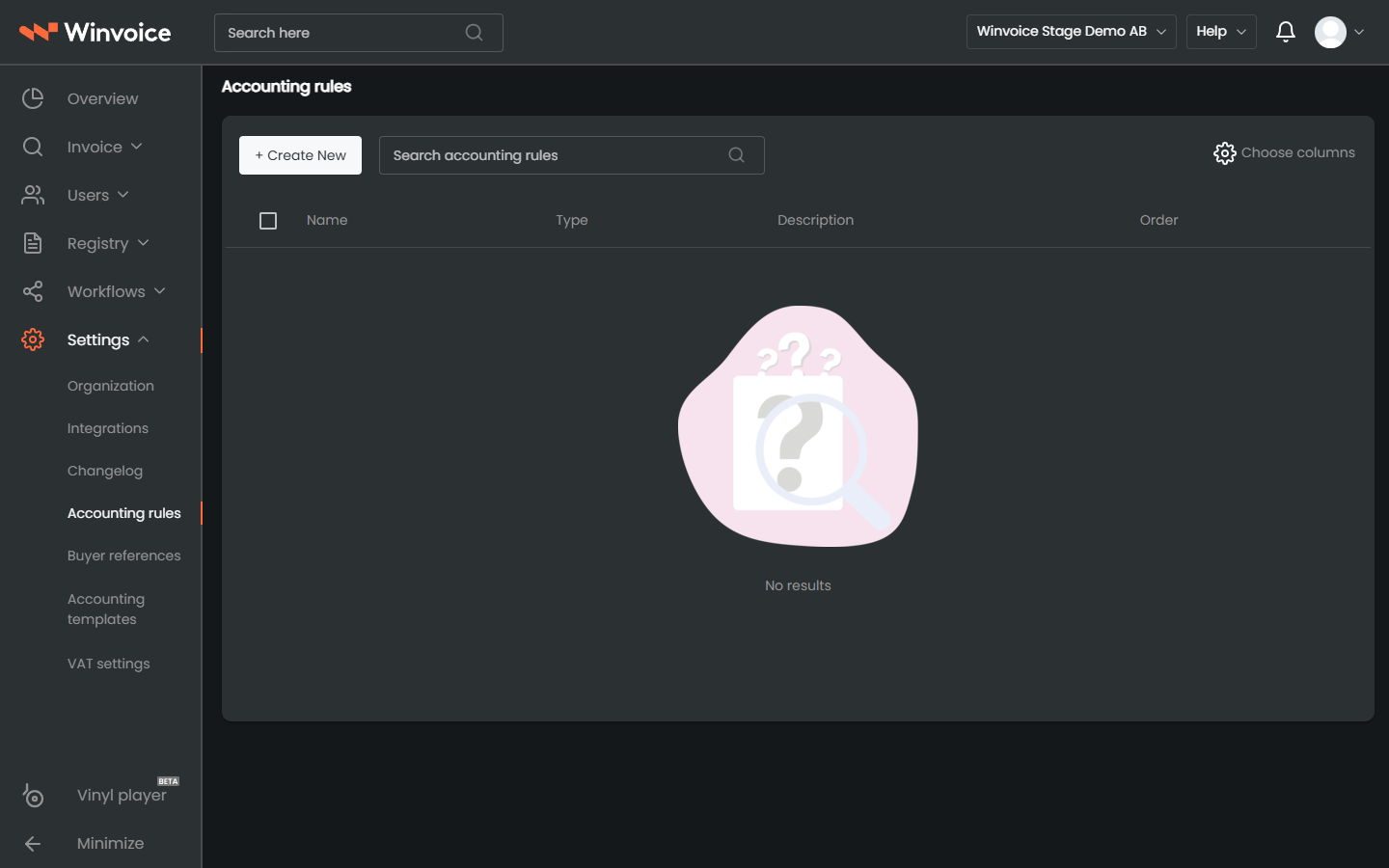Click the Minimize left arrow icon
The height and width of the screenshot is (868, 1389).
point(33,843)
